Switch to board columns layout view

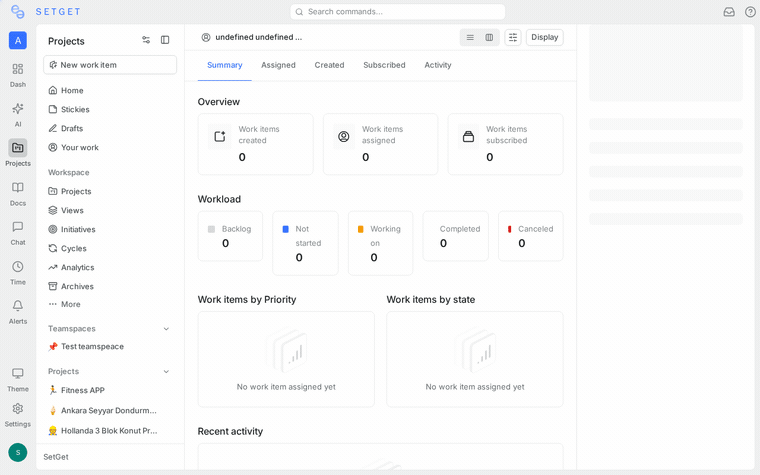[489, 37]
